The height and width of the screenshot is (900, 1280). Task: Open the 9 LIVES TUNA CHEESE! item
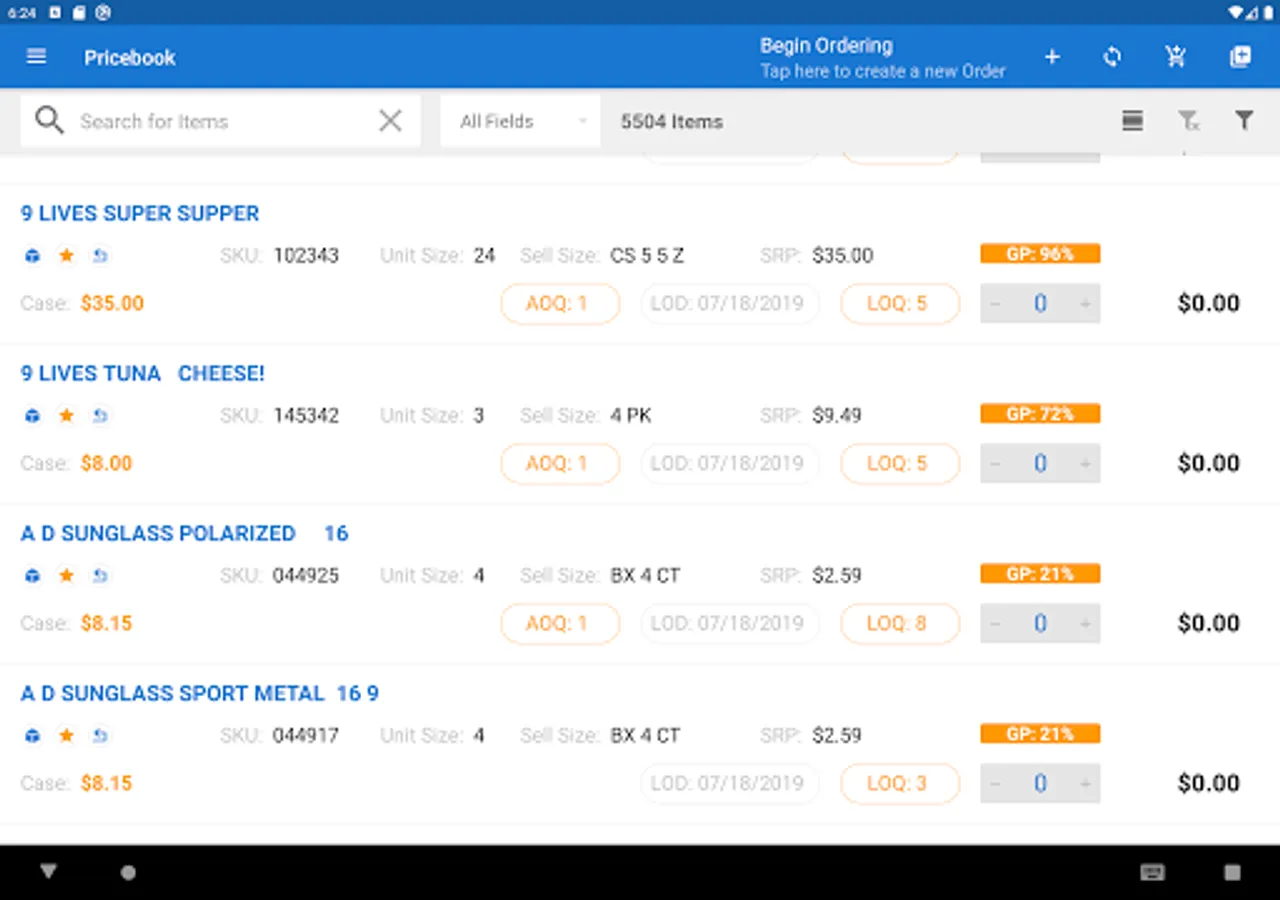(143, 373)
